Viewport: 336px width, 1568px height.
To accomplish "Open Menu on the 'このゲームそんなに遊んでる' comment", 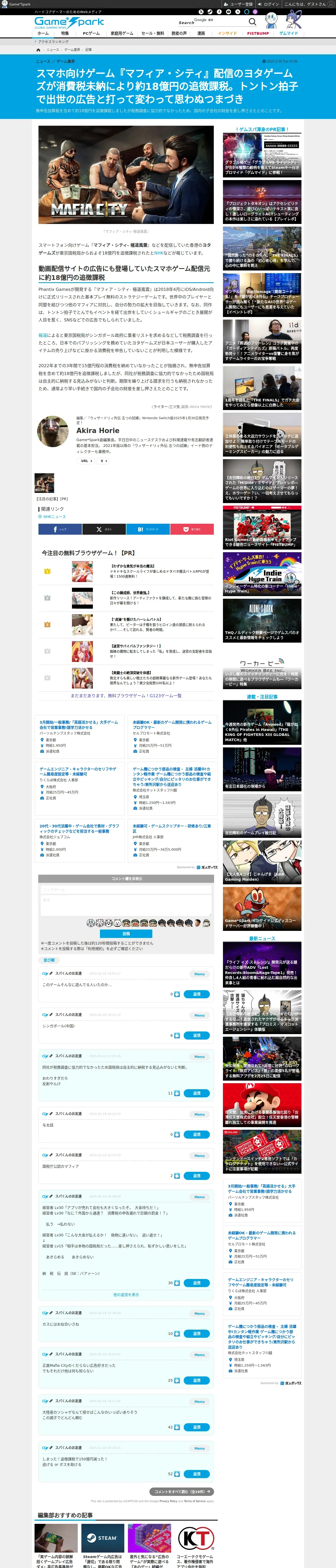I will tap(199, 974).
